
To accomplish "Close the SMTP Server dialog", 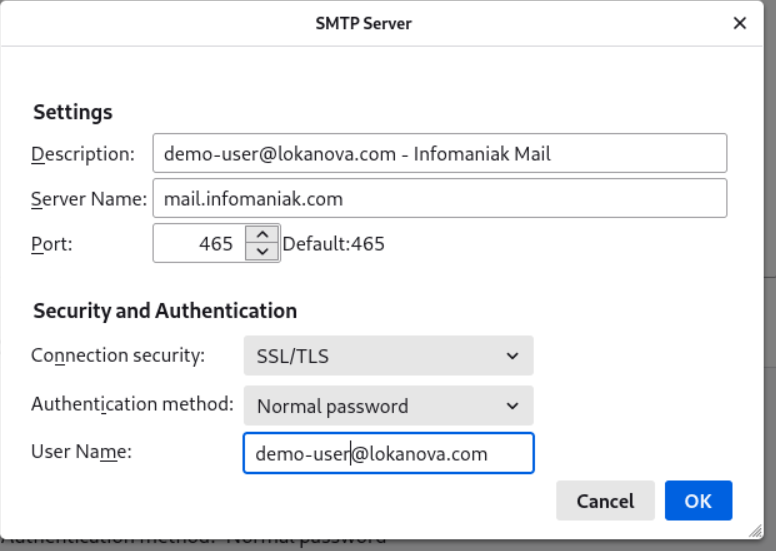I will [740, 23].
